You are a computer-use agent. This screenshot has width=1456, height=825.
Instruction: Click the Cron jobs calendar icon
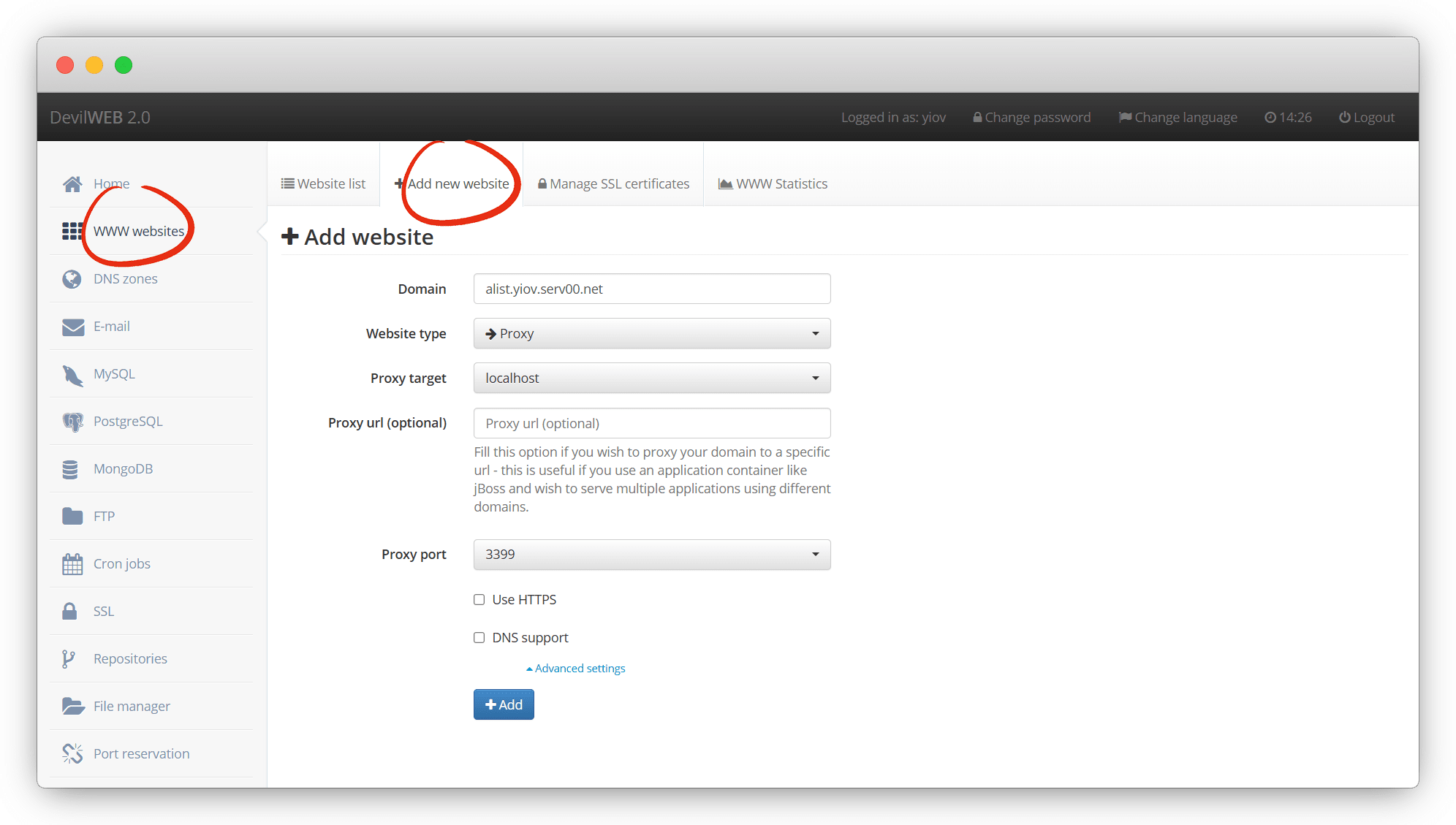pyautogui.click(x=72, y=564)
